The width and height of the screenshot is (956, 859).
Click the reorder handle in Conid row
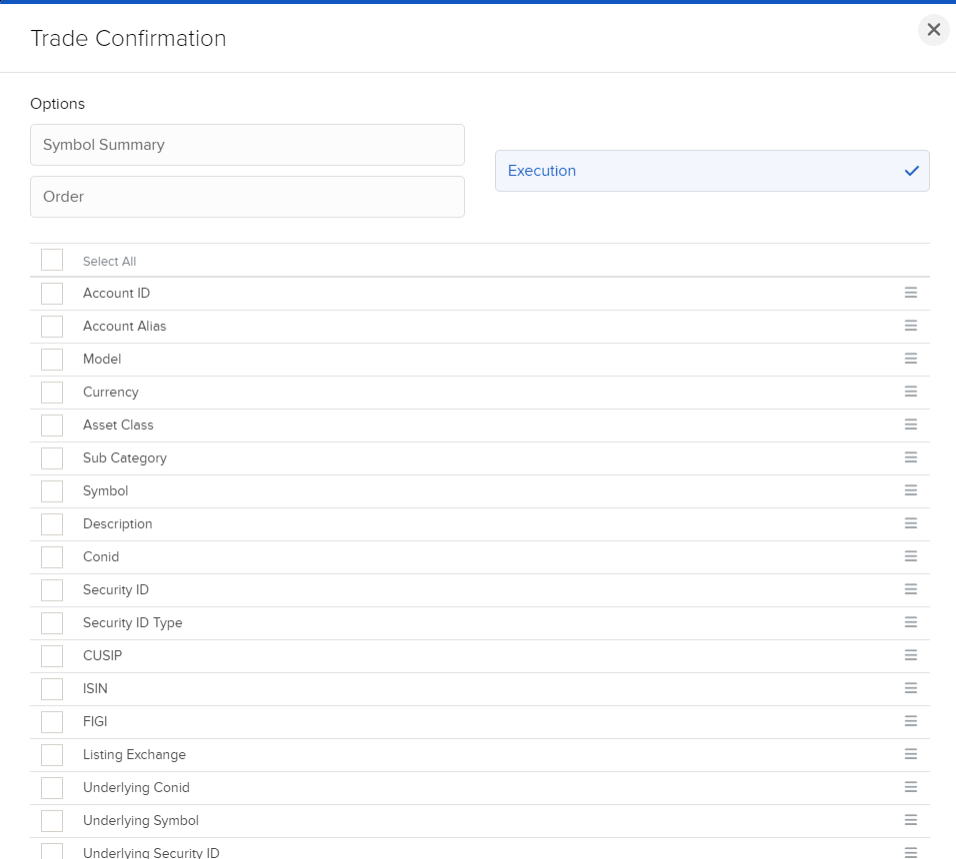point(910,557)
